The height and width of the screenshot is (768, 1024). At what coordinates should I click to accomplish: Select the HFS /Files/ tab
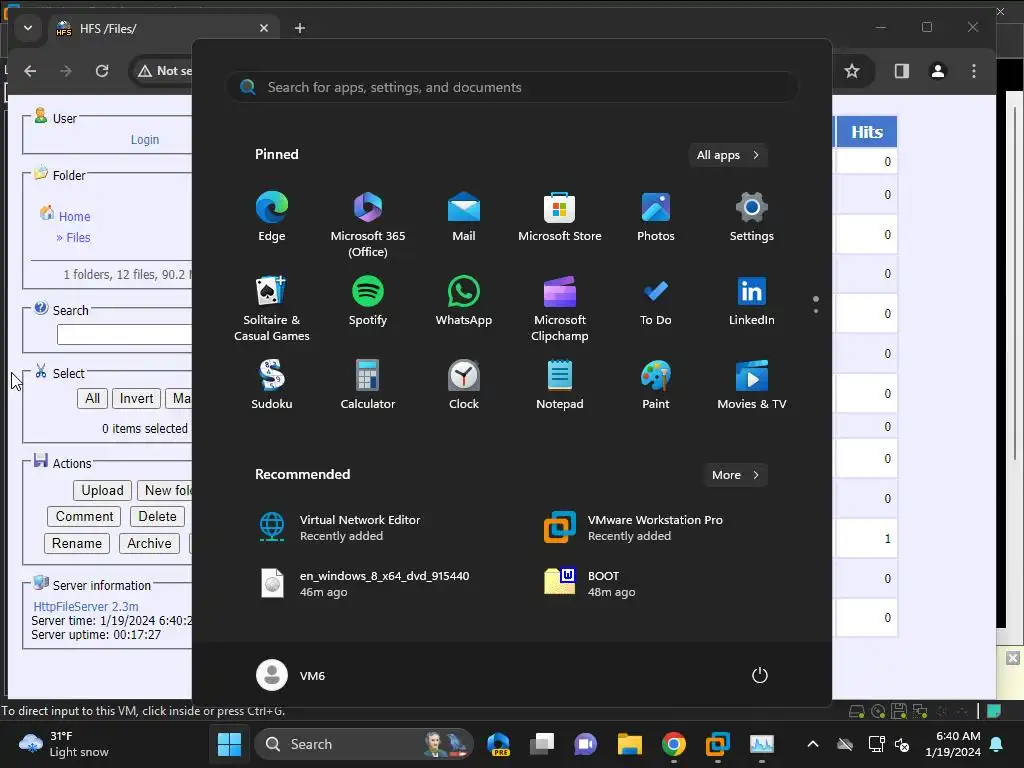[162, 28]
